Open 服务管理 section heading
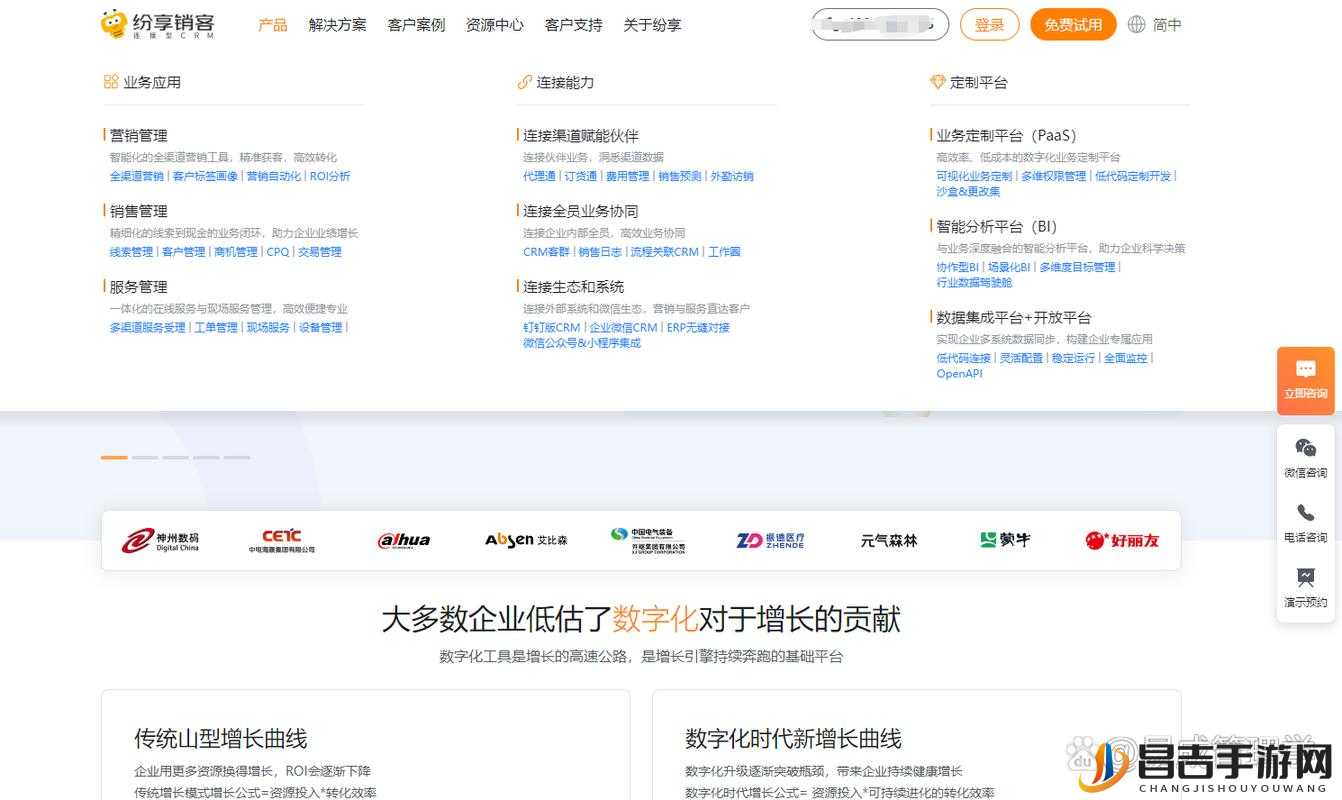Viewport: 1342px width, 800px height. pos(138,287)
